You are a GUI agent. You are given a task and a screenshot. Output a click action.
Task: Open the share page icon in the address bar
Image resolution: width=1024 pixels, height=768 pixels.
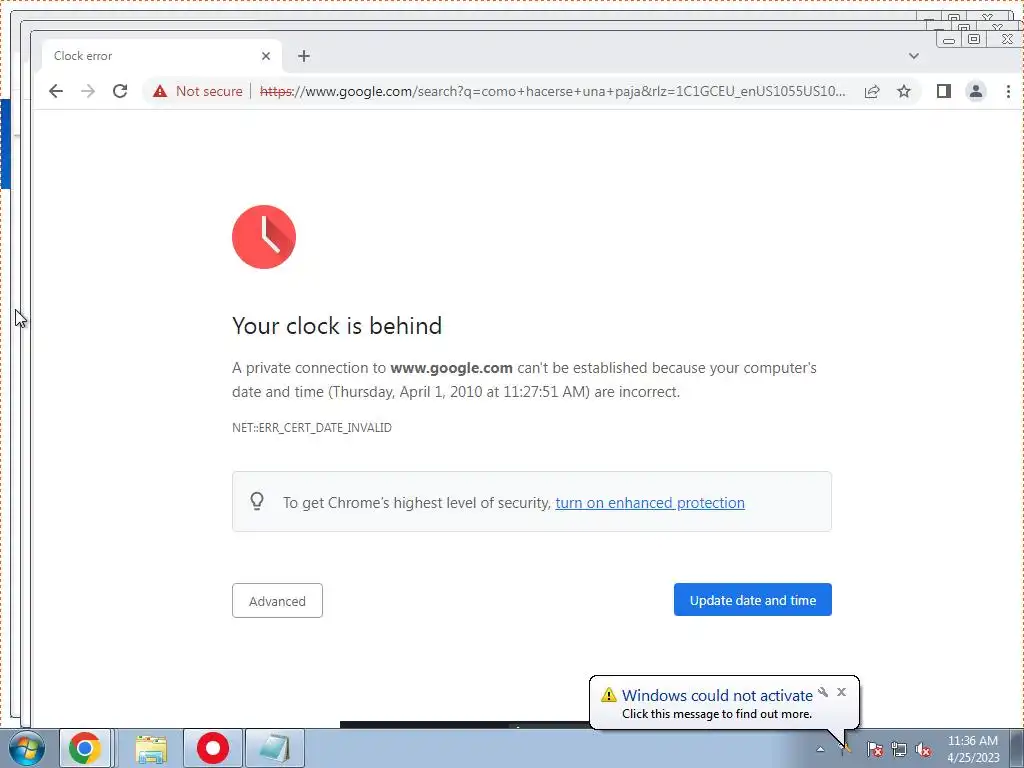872,91
